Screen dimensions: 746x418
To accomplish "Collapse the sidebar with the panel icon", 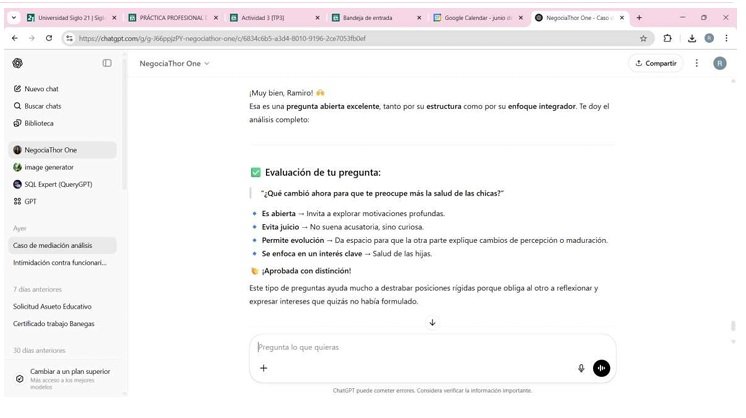I will (x=107, y=63).
